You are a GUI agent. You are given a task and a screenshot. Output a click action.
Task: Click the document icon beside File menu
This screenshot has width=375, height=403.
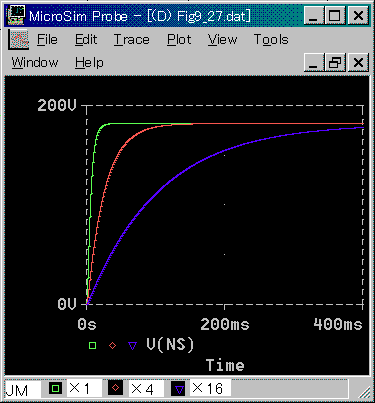(18, 39)
